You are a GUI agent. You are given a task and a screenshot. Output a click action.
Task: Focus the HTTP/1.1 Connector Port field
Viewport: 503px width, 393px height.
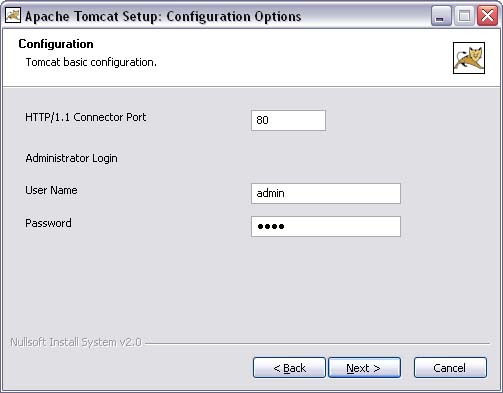(288, 120)
